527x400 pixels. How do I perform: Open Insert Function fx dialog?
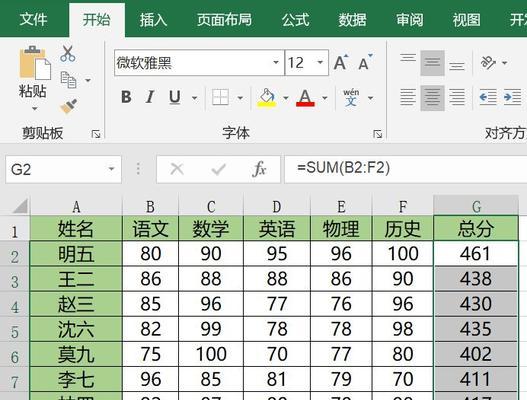(259, 169)
